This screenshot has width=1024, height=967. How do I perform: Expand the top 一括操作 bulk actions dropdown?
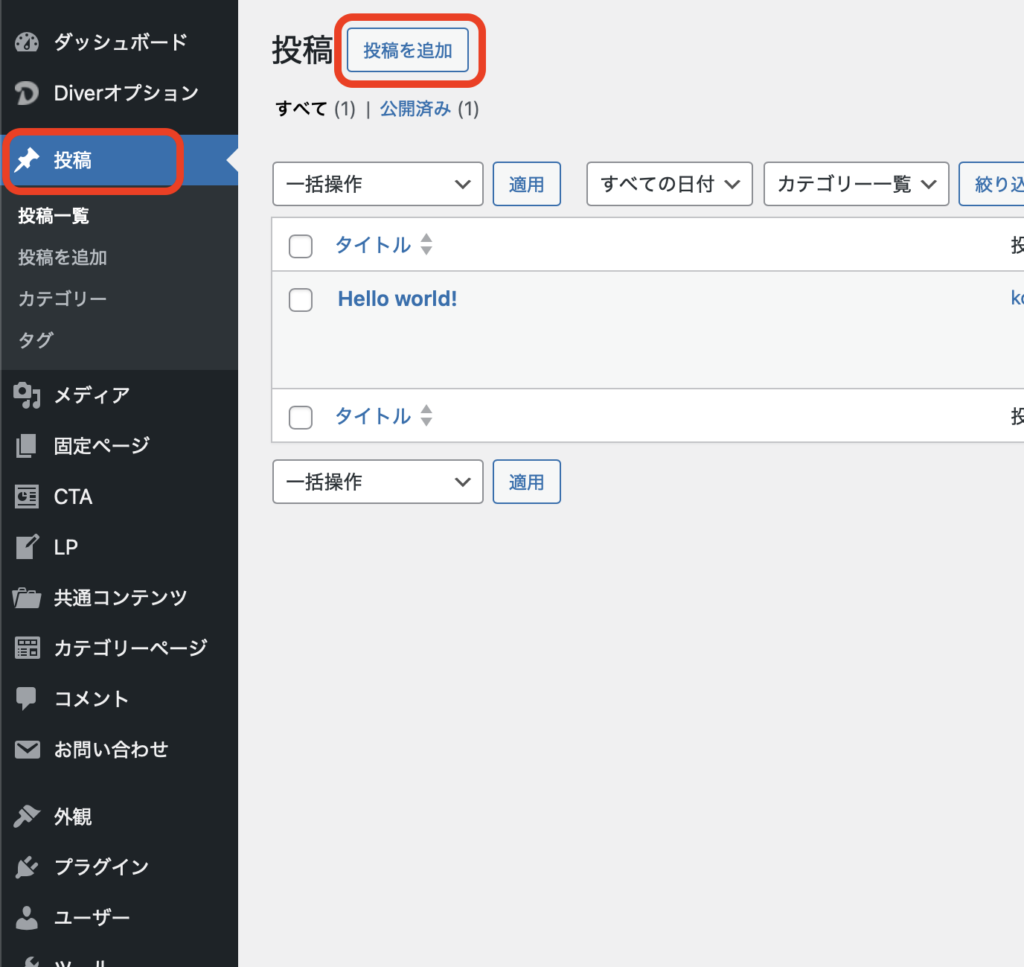pos(377,184)
